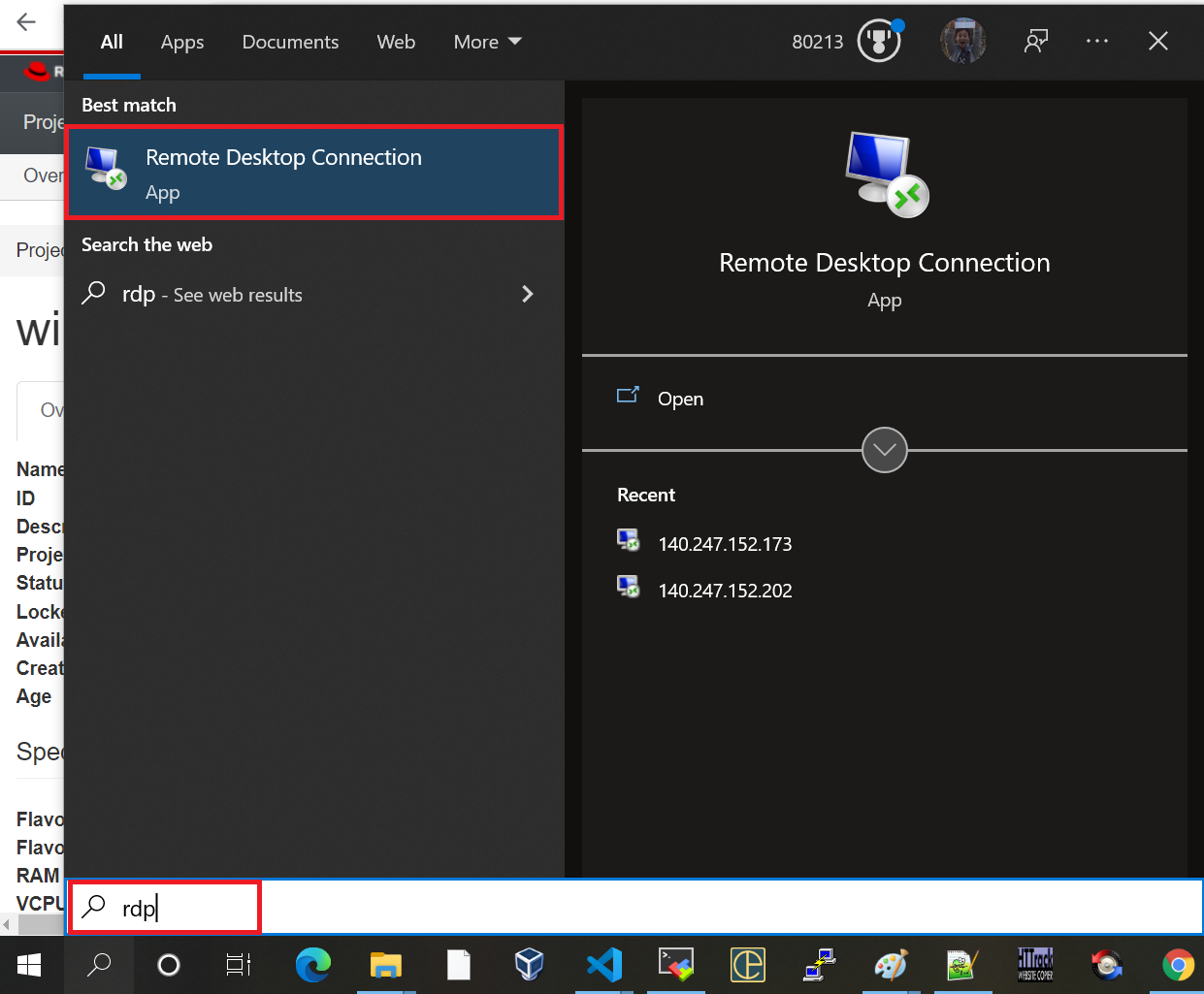Click the taskbar Search magnifier button
The image size is (1204, 994).
pyautogui.click(x=99, y=965)
